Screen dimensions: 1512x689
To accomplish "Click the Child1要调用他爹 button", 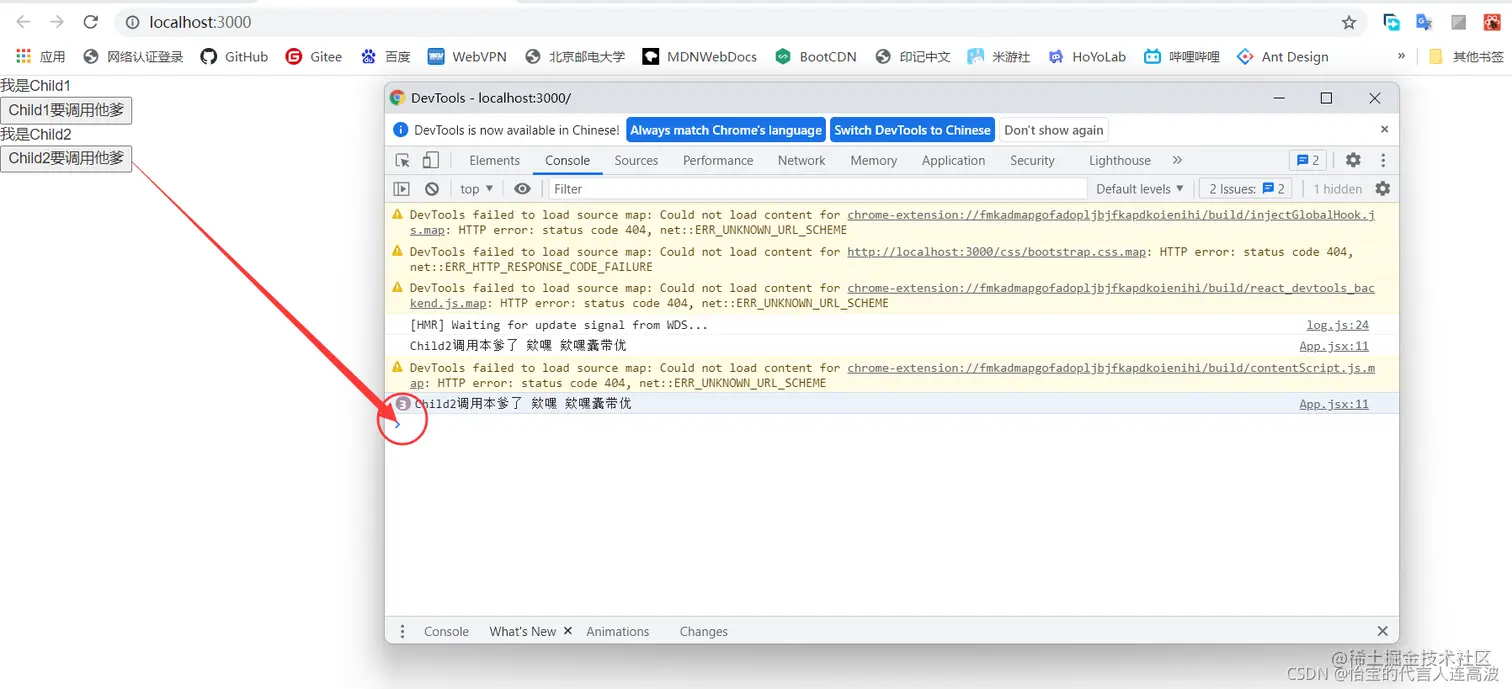I will [x=66, y=110].
